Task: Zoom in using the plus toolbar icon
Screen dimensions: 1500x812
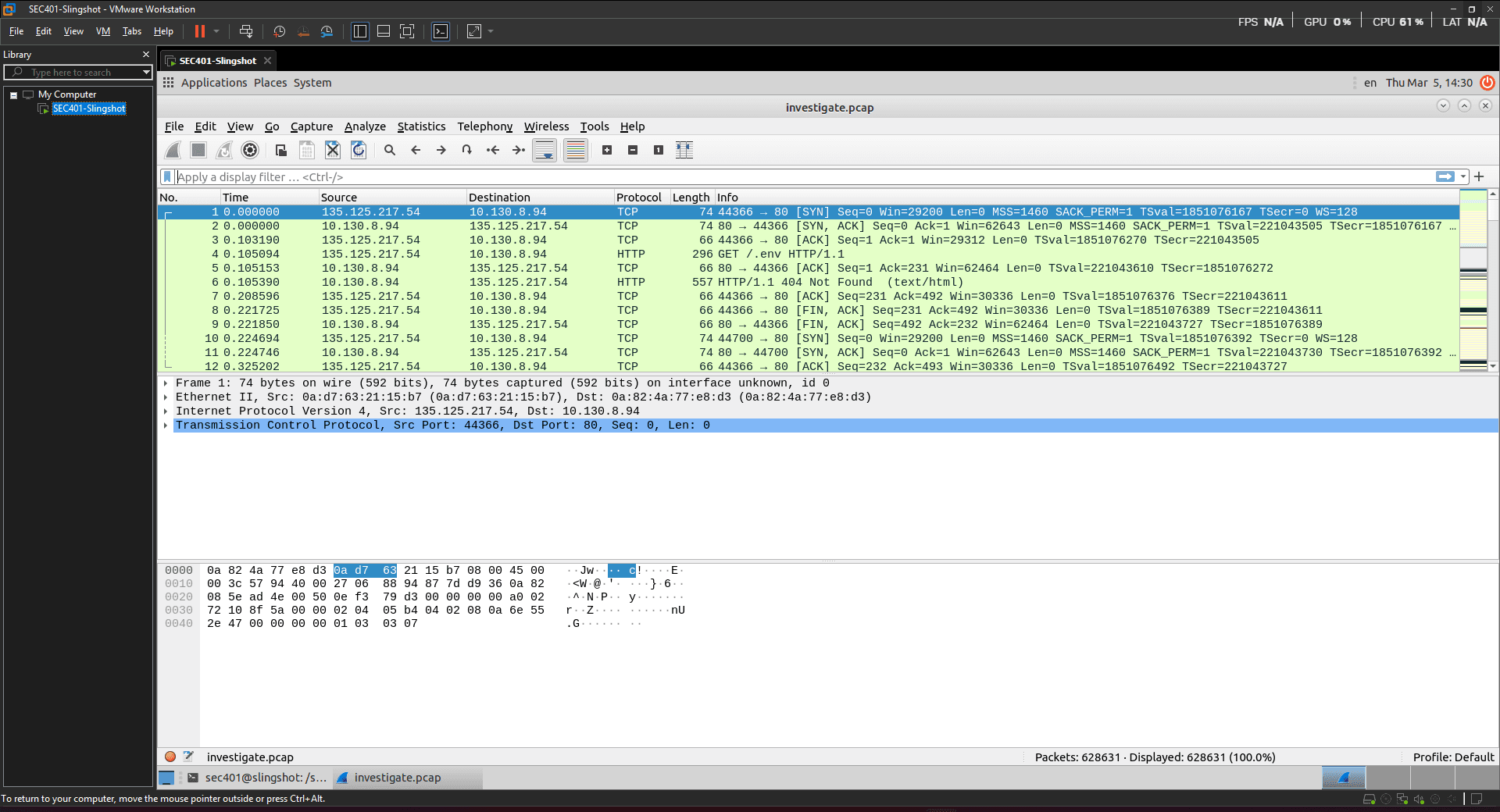Action: pyautogui.click(x=607, y=150)
